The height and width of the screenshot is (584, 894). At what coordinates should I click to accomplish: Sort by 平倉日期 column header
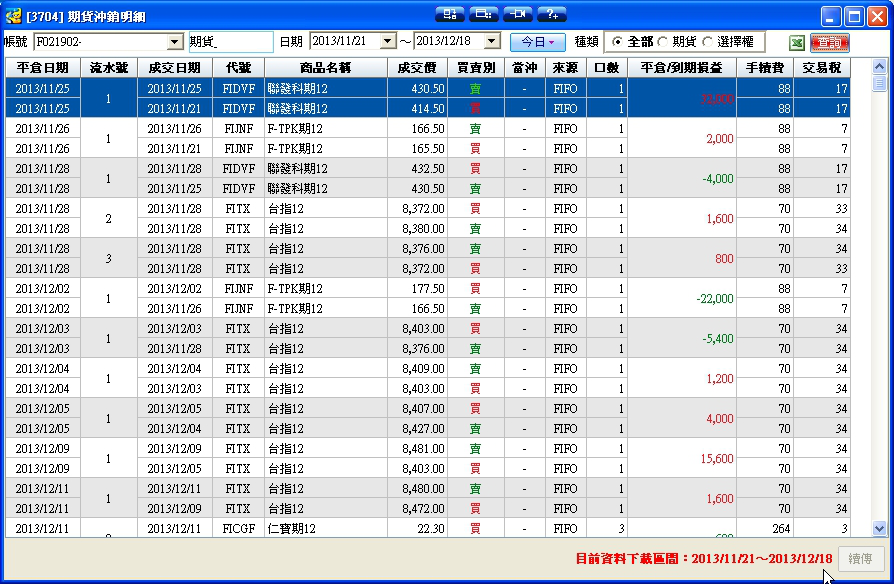tap(43, 68)
